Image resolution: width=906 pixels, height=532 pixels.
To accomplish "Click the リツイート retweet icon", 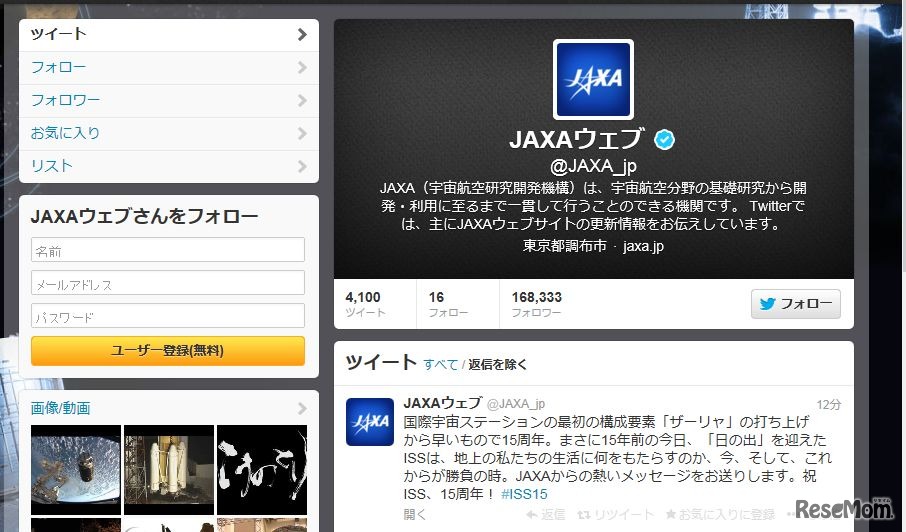I will [x=584, y=514].
